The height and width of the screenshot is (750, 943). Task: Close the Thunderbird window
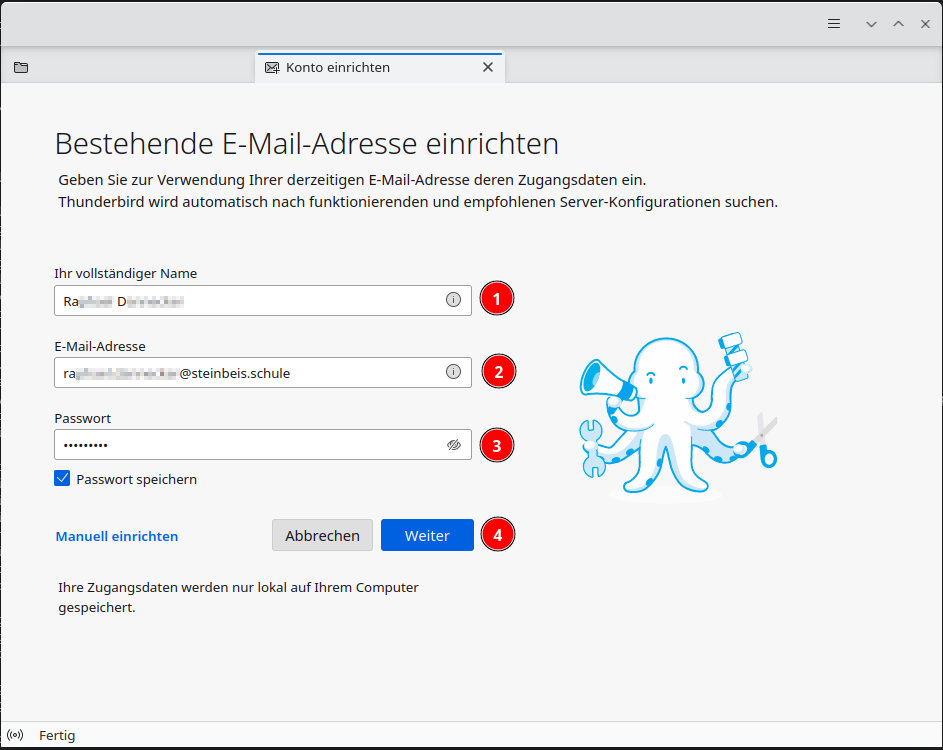coord(925,24)
